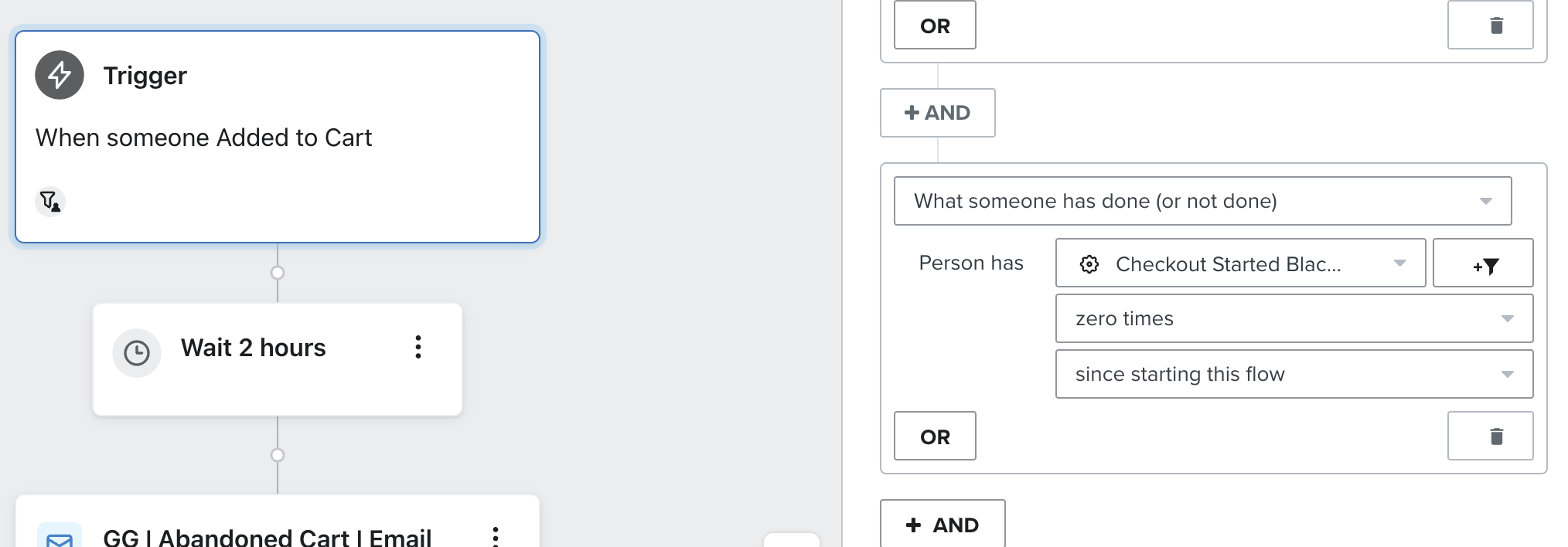Click the Abandoned Cart email envelope icon
This screenshot has width=1568, height=547.
[60, 538]
